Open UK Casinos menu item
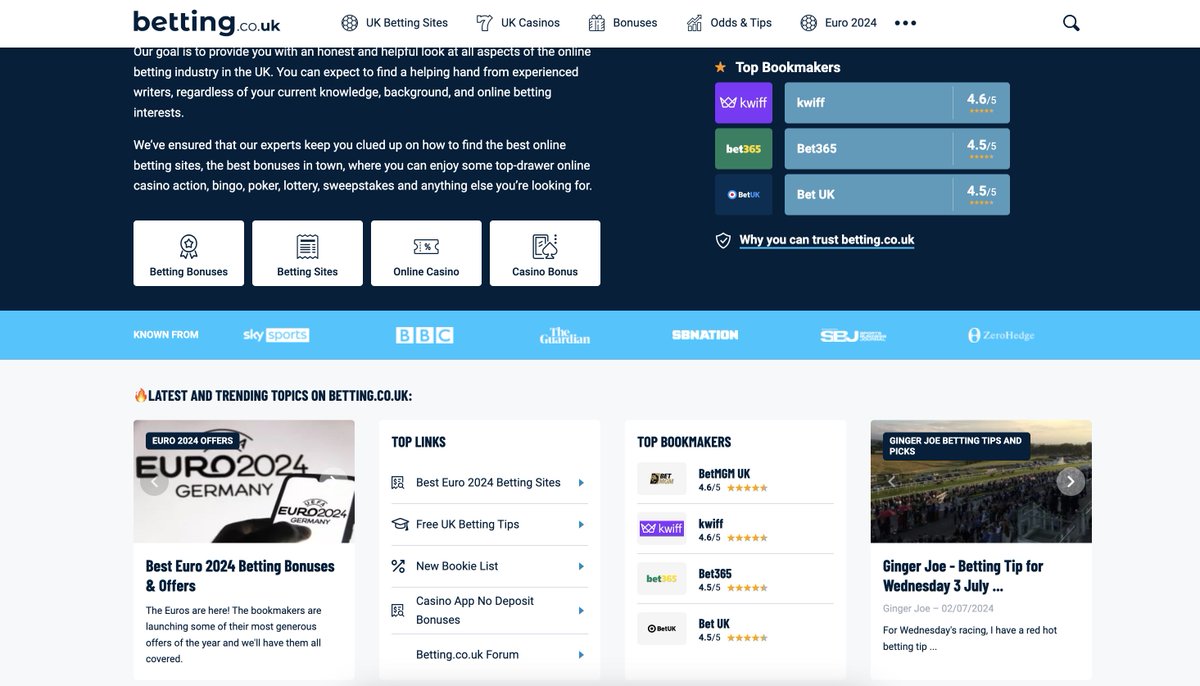 point(518,23)
